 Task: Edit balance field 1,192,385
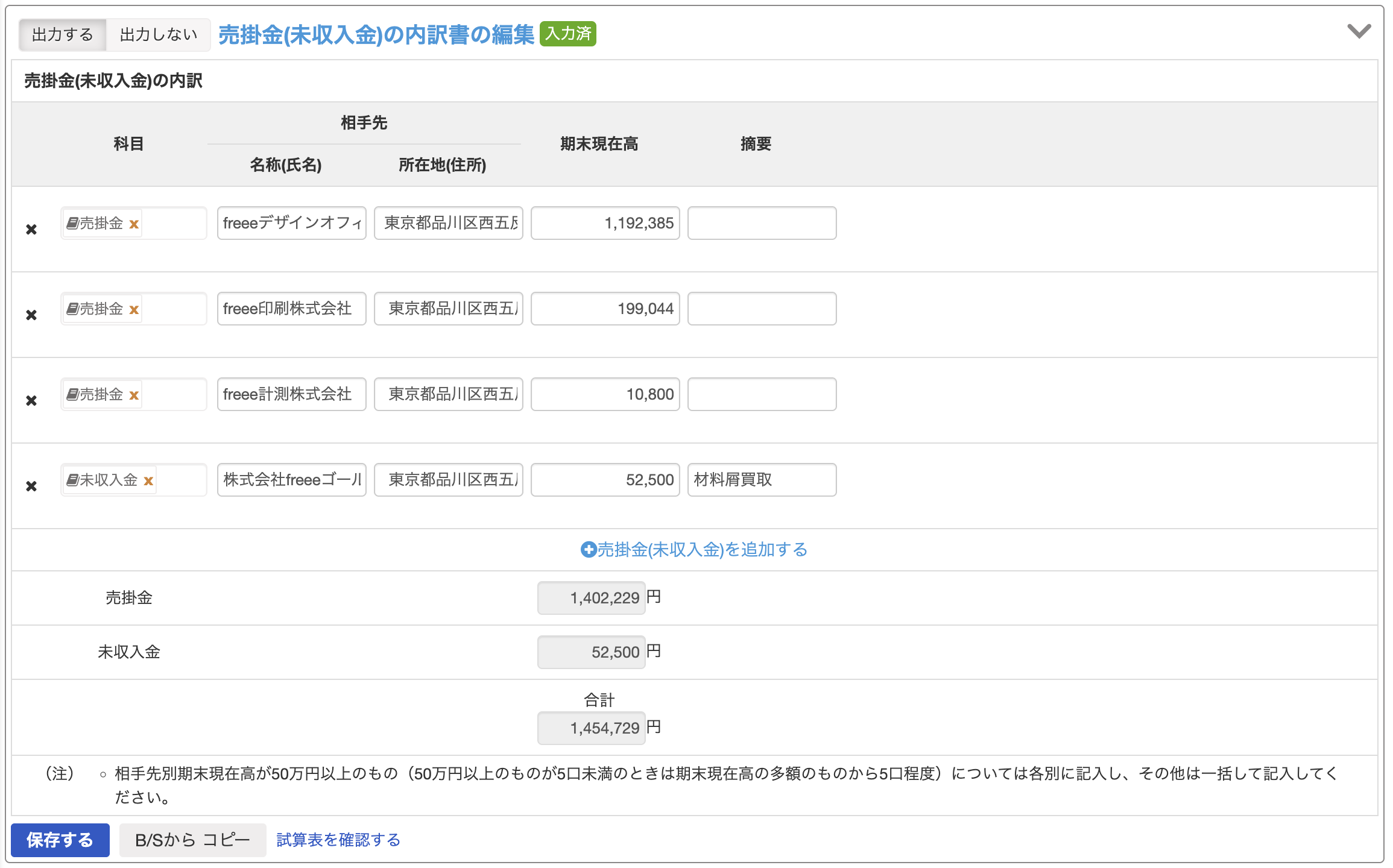tap(605, 223)
